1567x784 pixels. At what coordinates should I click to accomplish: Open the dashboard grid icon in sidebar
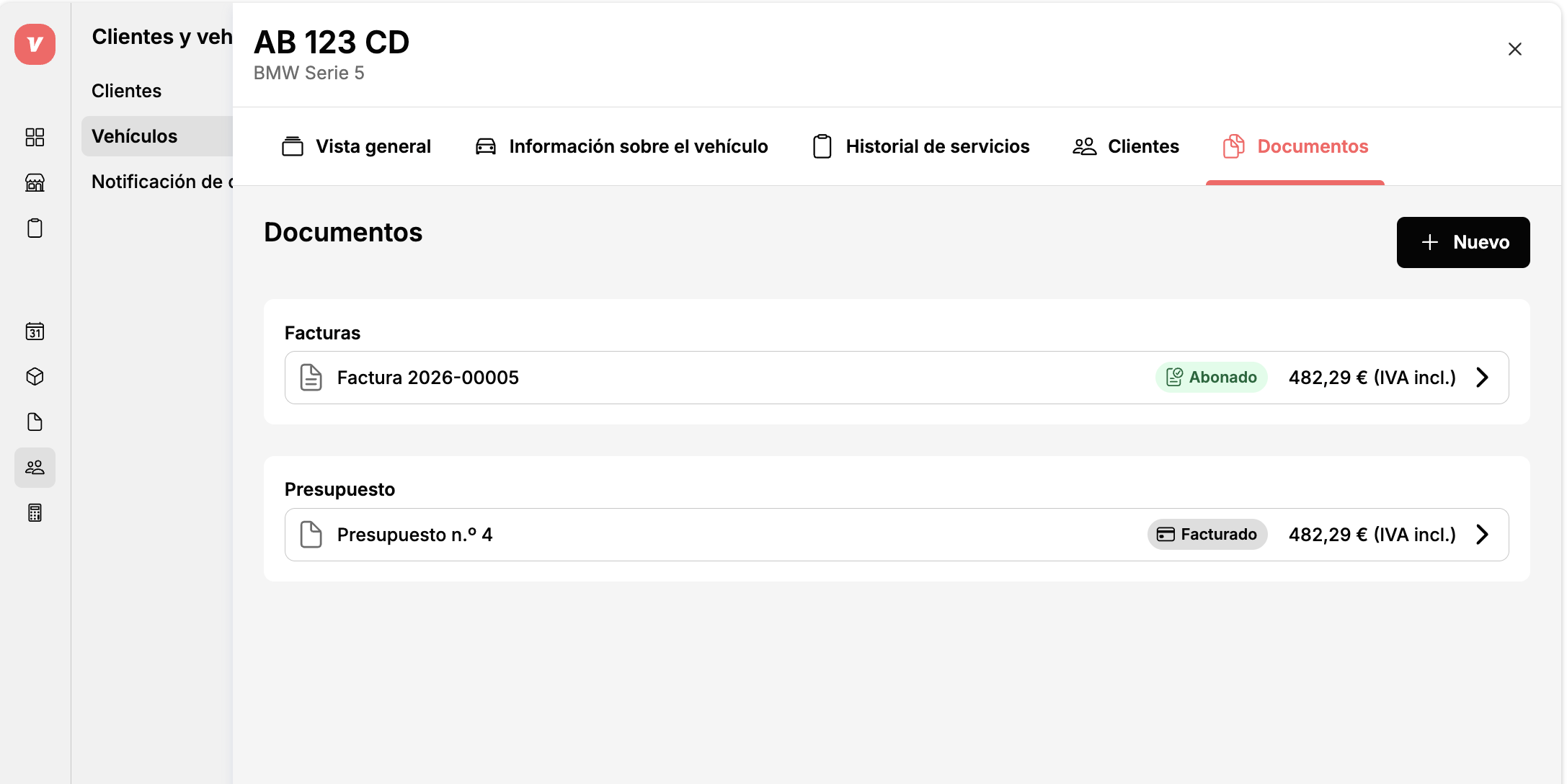tap(35, 137)
